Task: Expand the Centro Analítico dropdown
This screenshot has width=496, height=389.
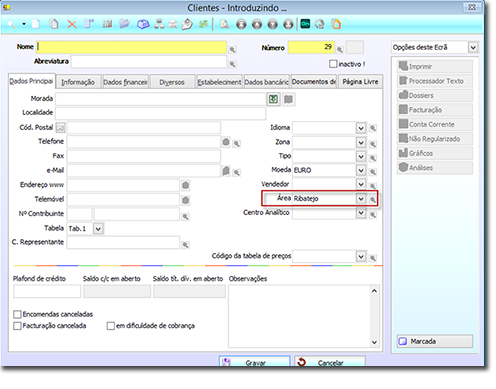Action: 361,213
